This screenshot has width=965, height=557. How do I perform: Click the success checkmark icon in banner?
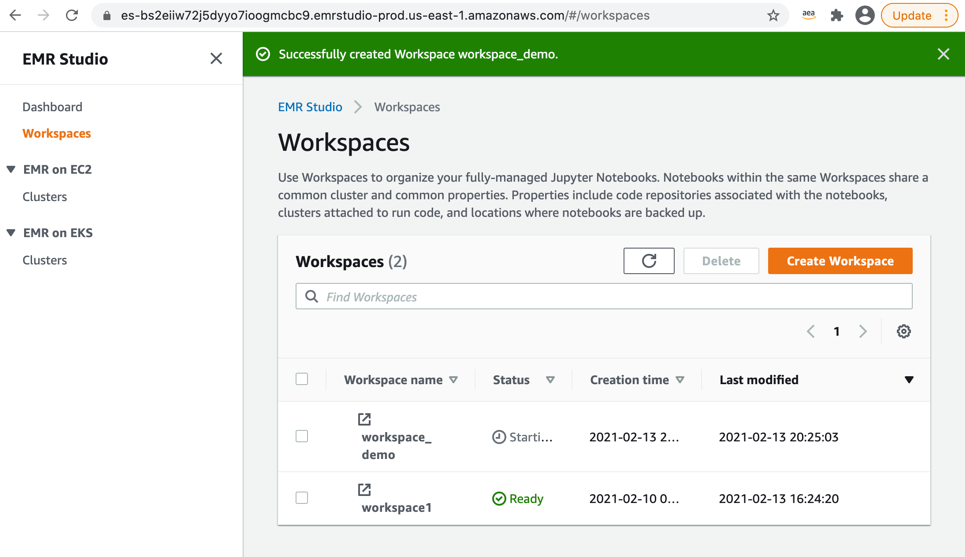click(x=263, y=54)
